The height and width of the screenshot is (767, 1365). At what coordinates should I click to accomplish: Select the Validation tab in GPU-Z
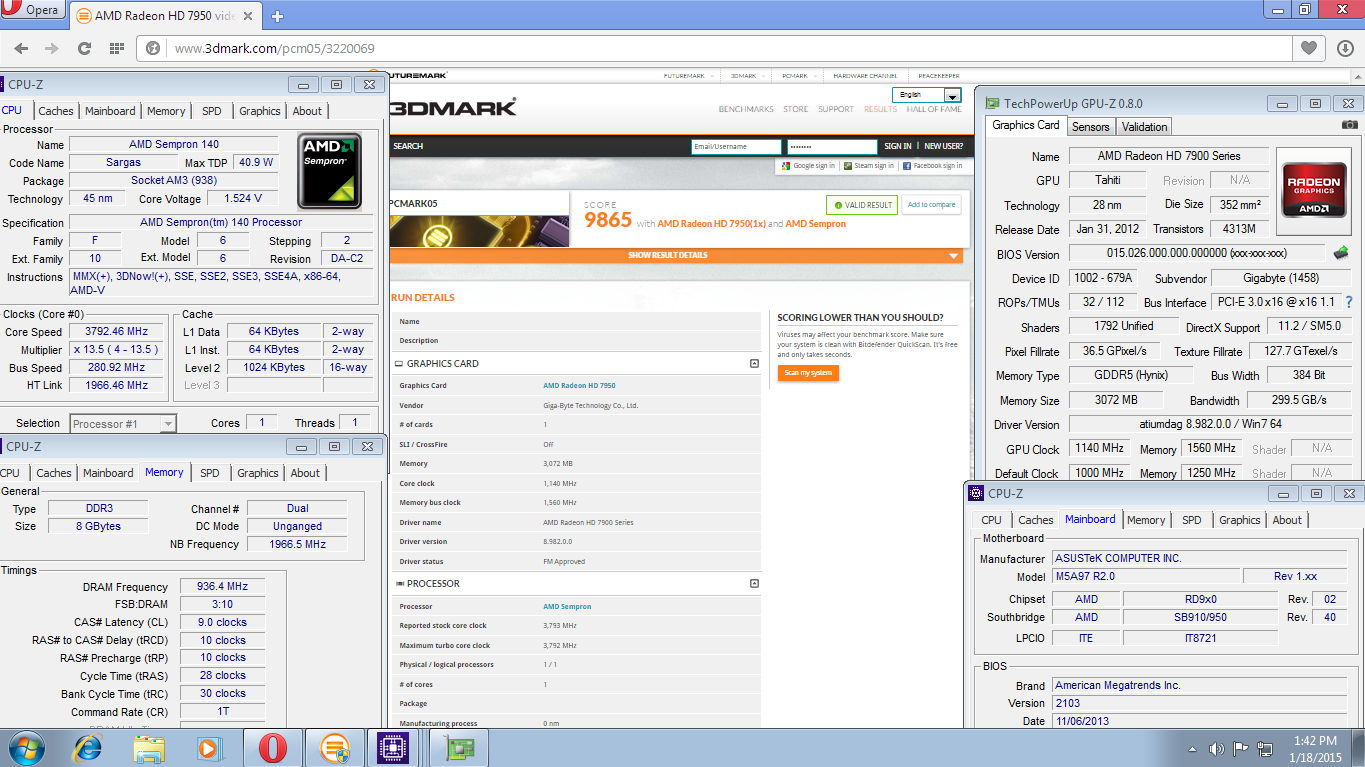click(1145, 127)
